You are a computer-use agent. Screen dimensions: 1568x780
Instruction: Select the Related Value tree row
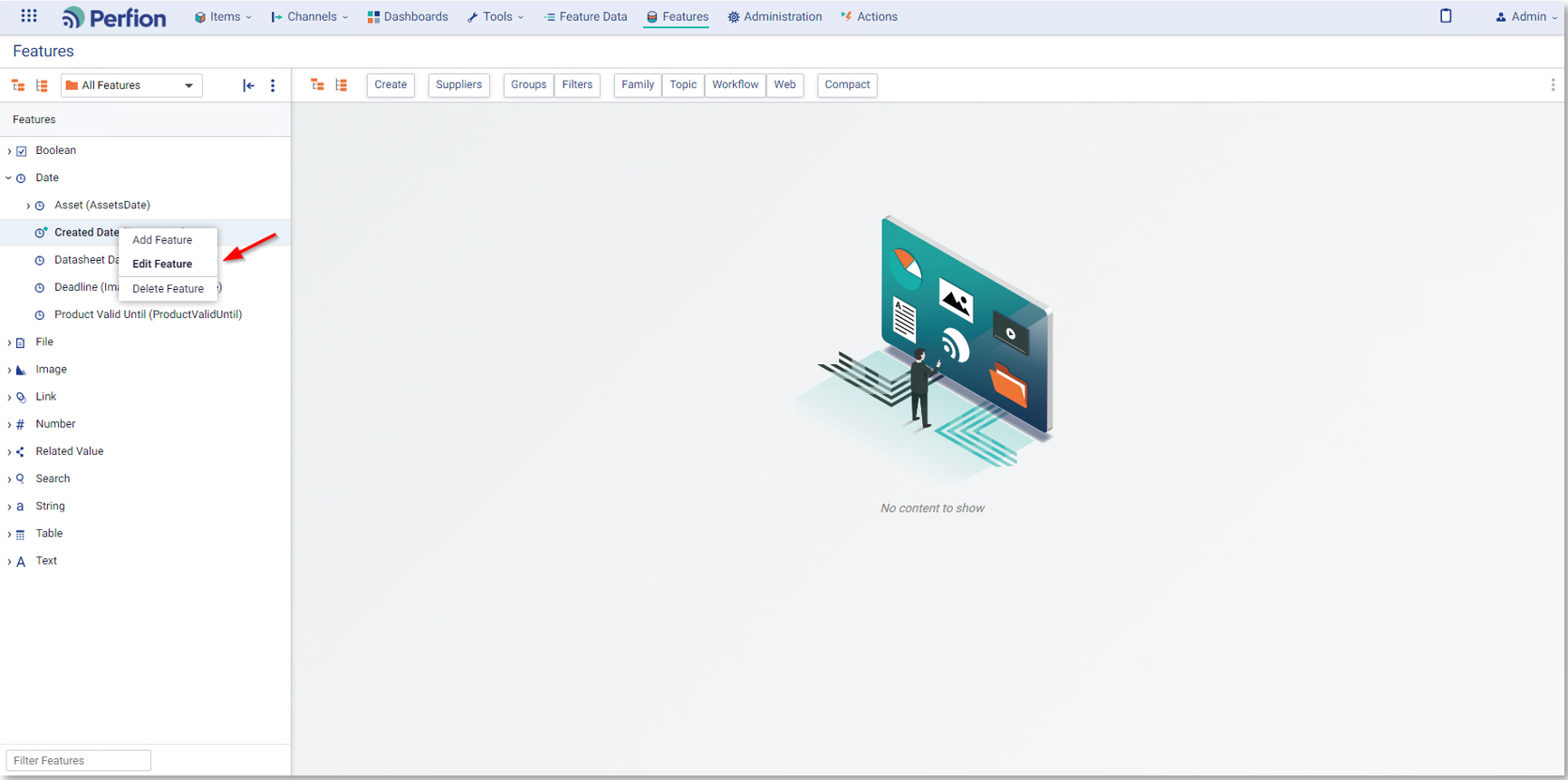(x=145, y=451)
